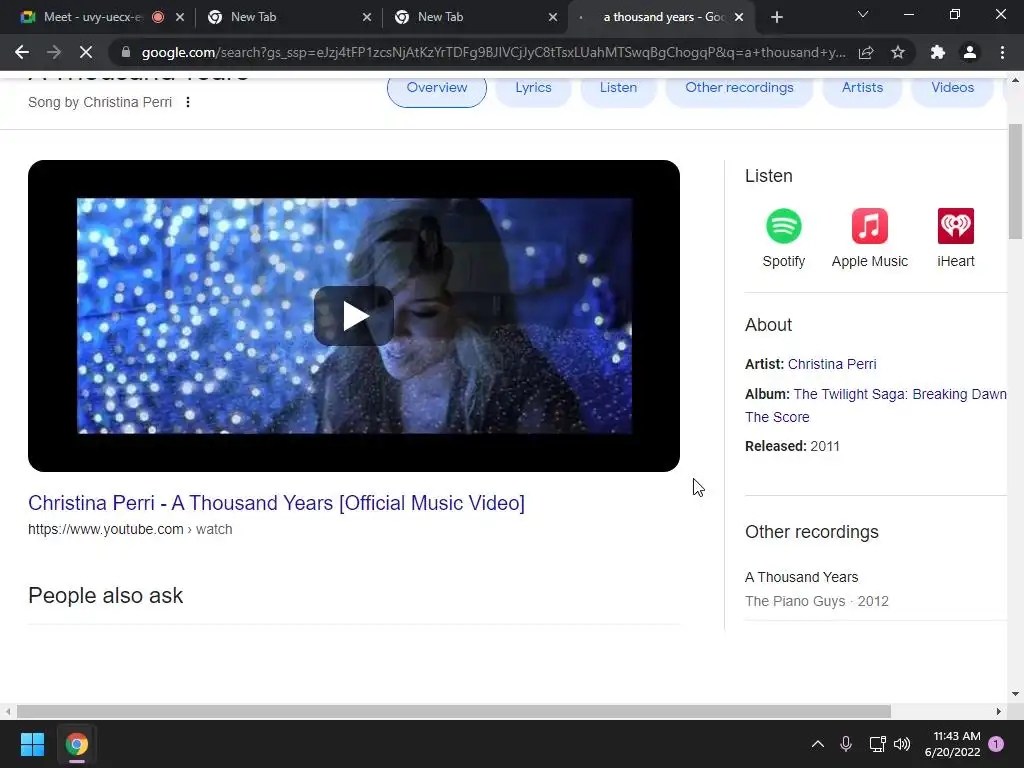Open Spotify listen option

tap(784, 238)
